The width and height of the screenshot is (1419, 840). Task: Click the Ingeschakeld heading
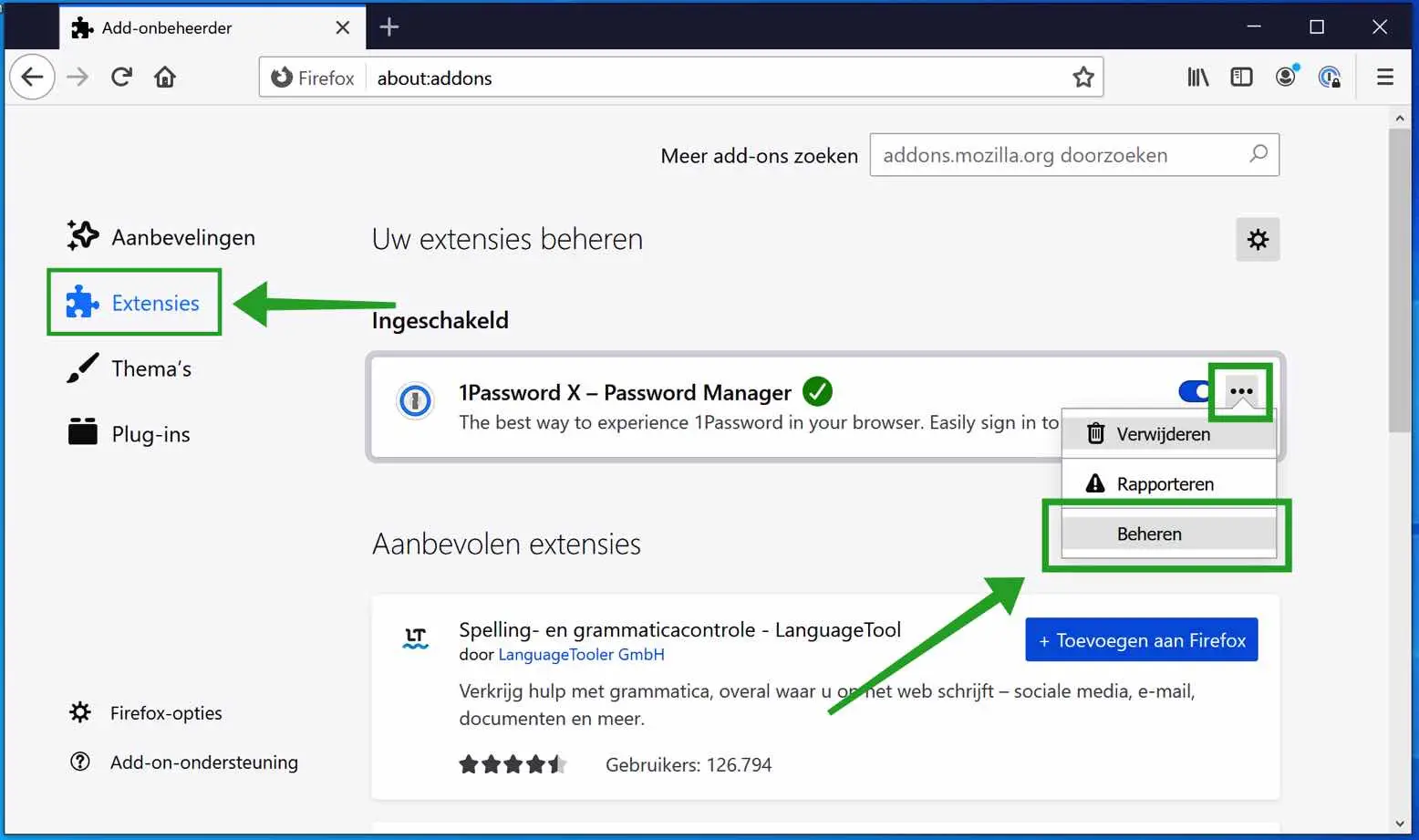[440, 320]
